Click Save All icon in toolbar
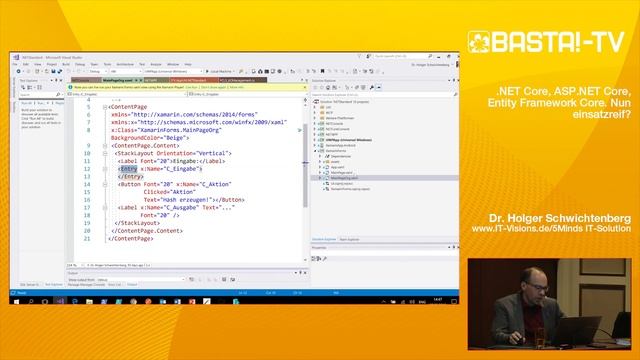This screenshot has height=360, width=640. [60, 71]
